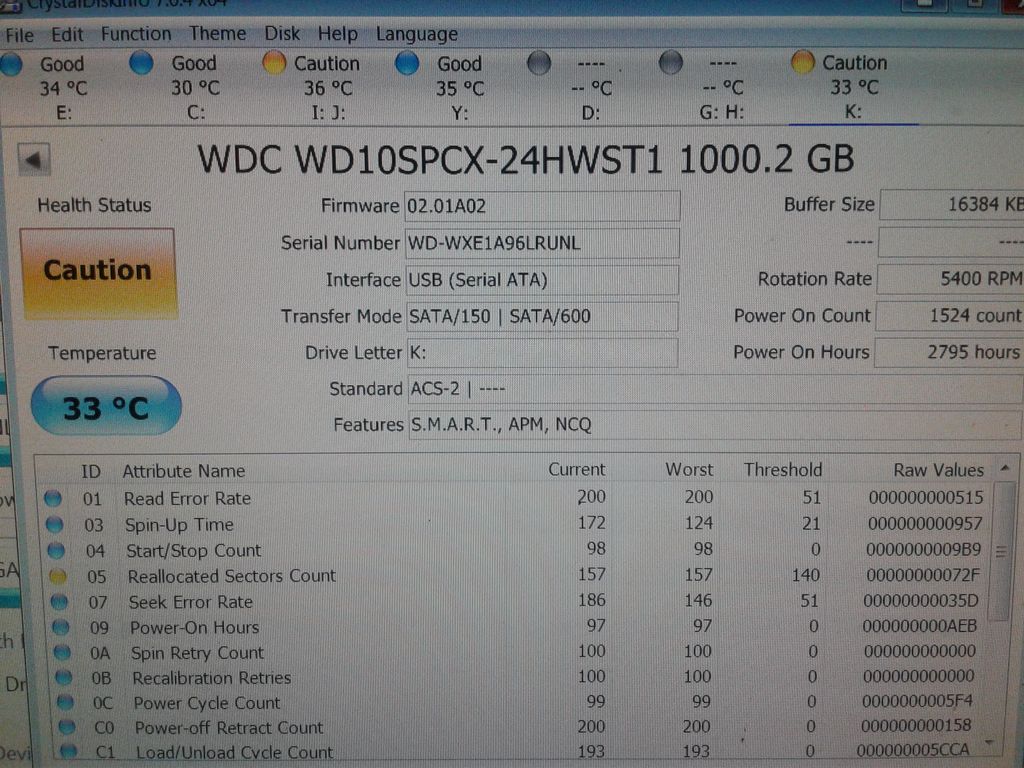Screen dimensions: 1024x768
Task: Click blue status dot for Spin Retry Count
Action: [62, 652]
